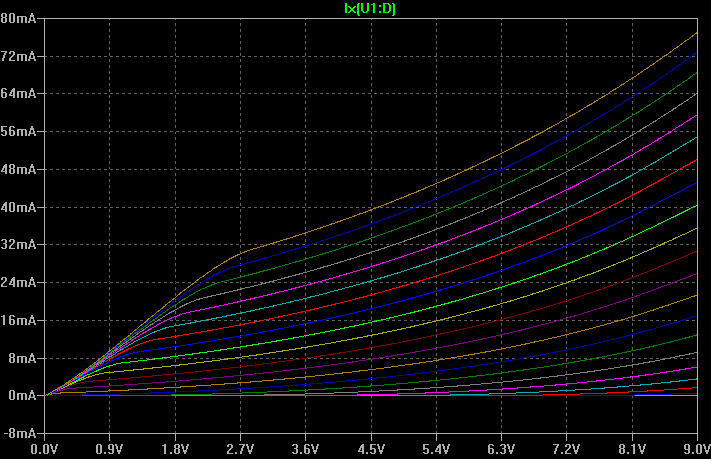Viewport: 711px width, 459px height.
Task: Click the 56mA y-axis tick label
Action: point(20,132)
